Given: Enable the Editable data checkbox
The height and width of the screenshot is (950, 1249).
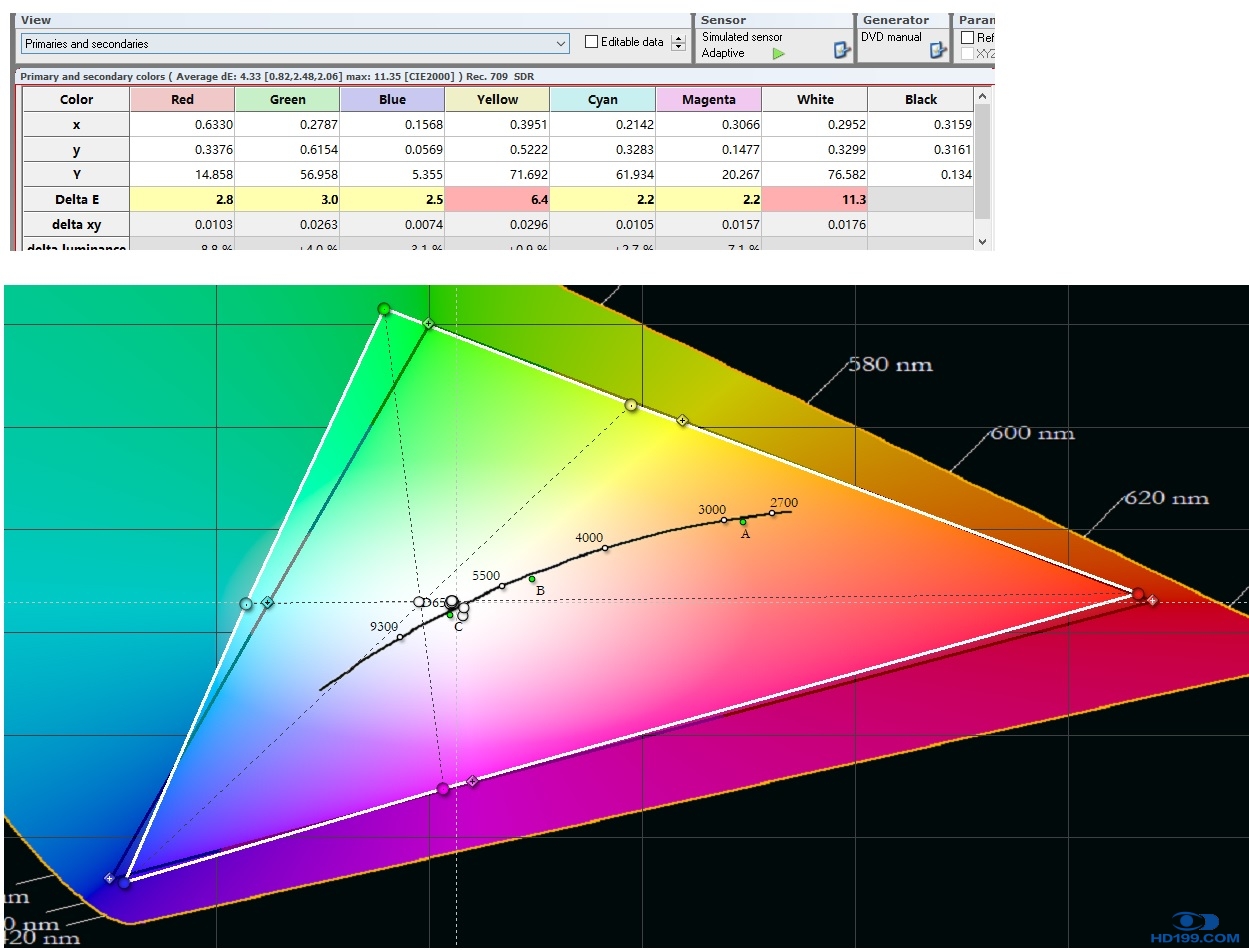Looking at the screenshot, I should 592,42.
